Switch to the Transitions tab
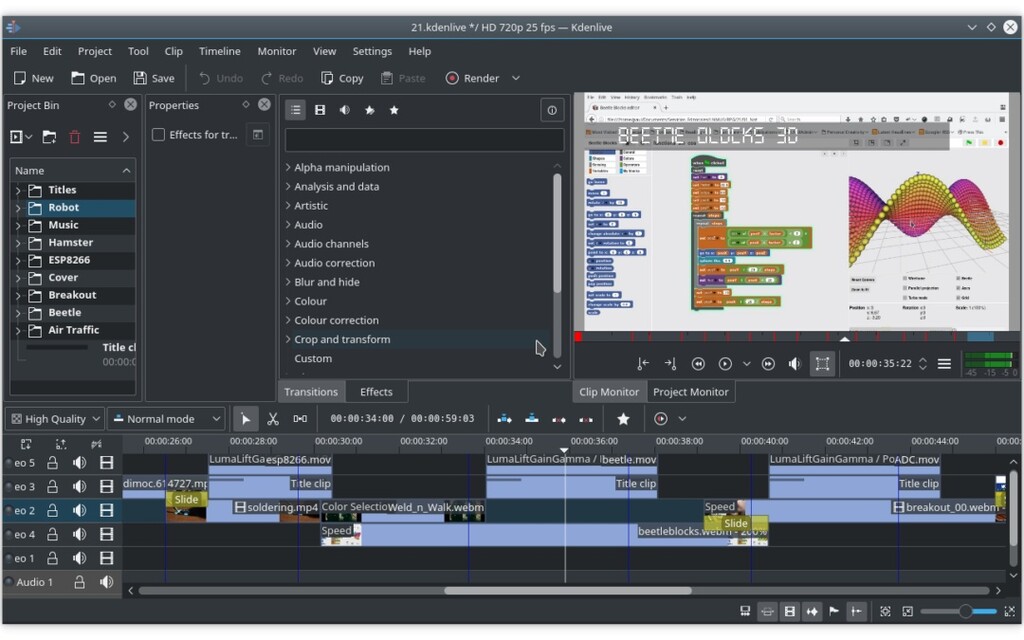This screenshot has width=1024, height=640. click(x=310, y=391)
